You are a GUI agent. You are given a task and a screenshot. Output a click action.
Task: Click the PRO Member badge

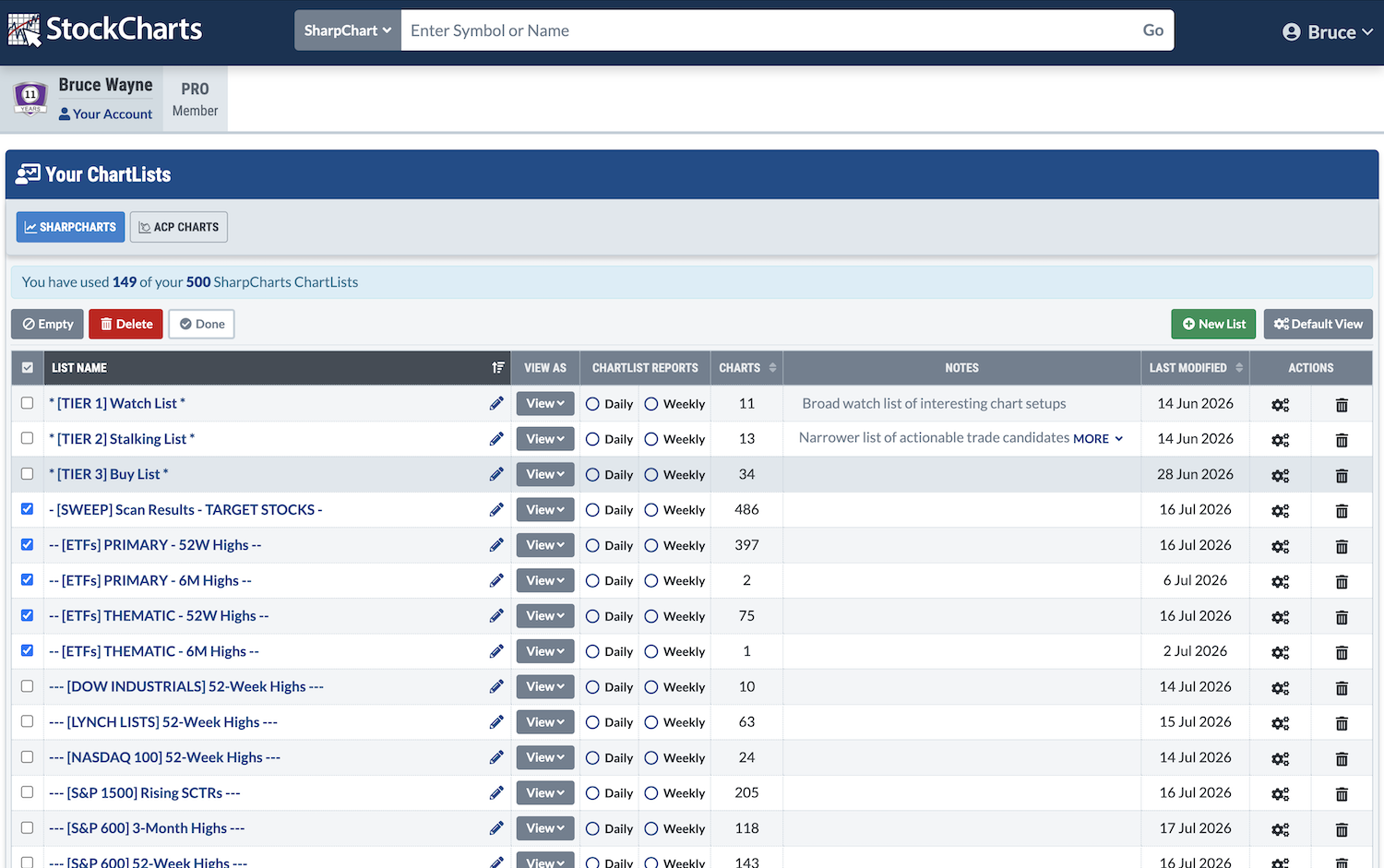point(196,99)
